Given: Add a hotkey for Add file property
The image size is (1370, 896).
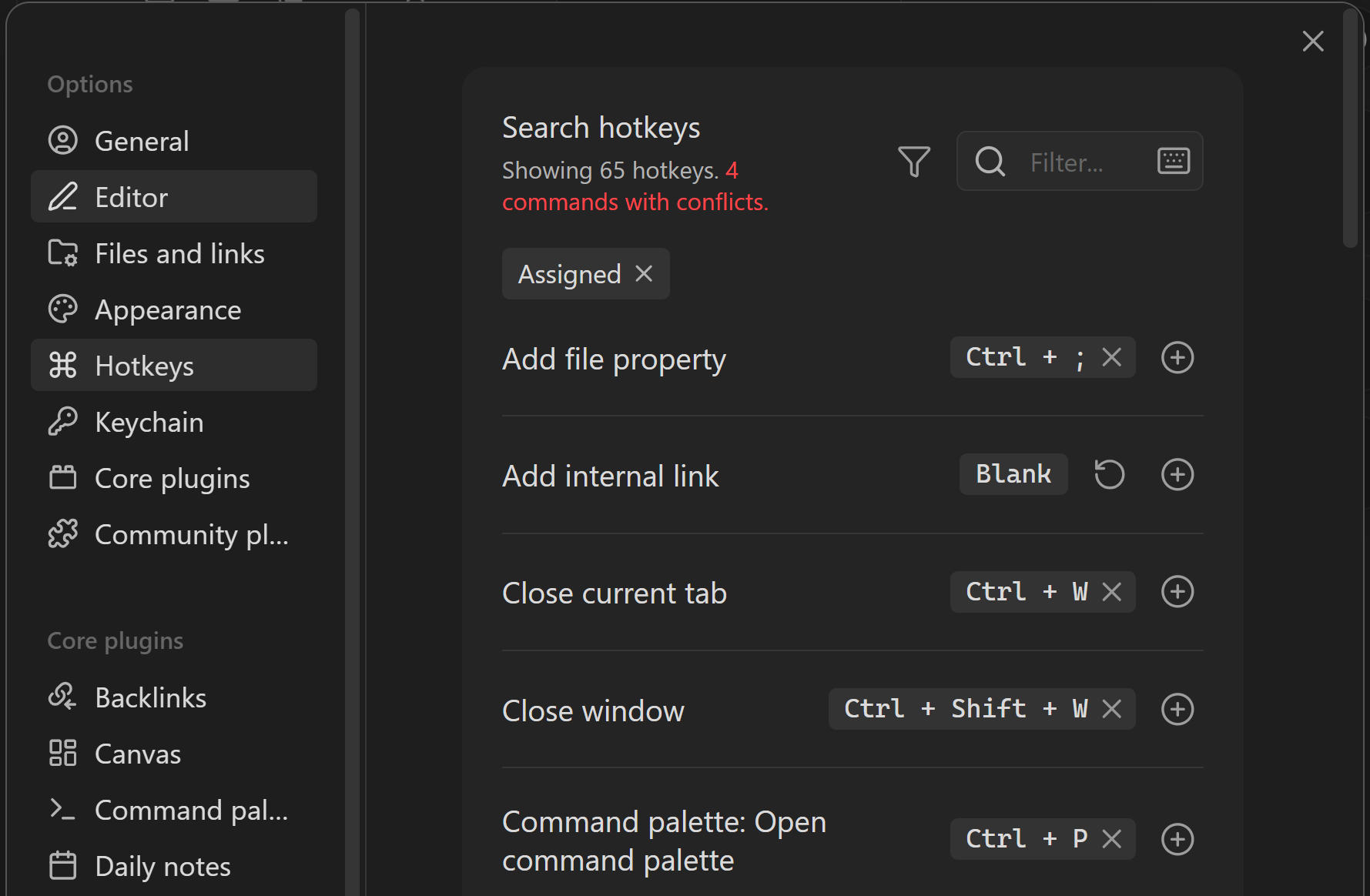Looking at the screenshot, I should point(1177,358).
